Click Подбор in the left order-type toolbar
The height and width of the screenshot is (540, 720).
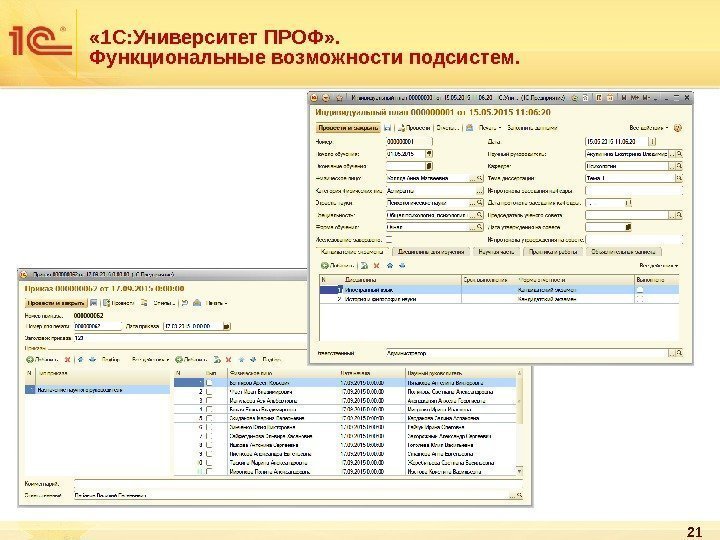pyautogui.click(x=110, y=360)
